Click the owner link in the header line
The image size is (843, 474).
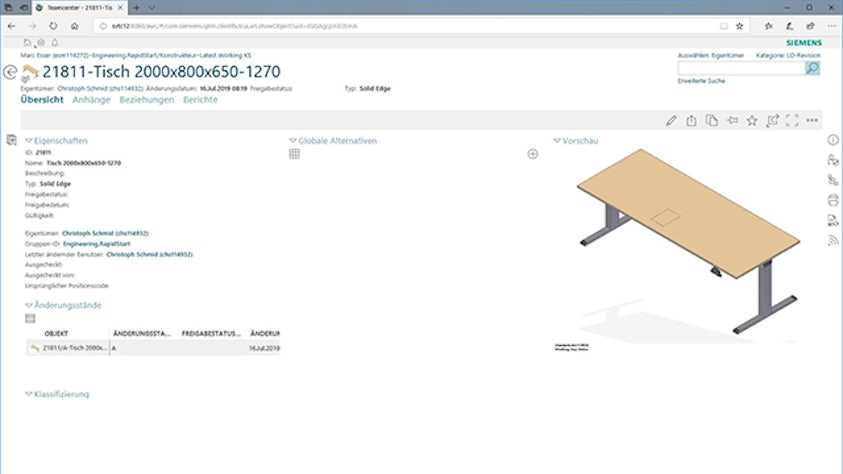tap(101, 89)
